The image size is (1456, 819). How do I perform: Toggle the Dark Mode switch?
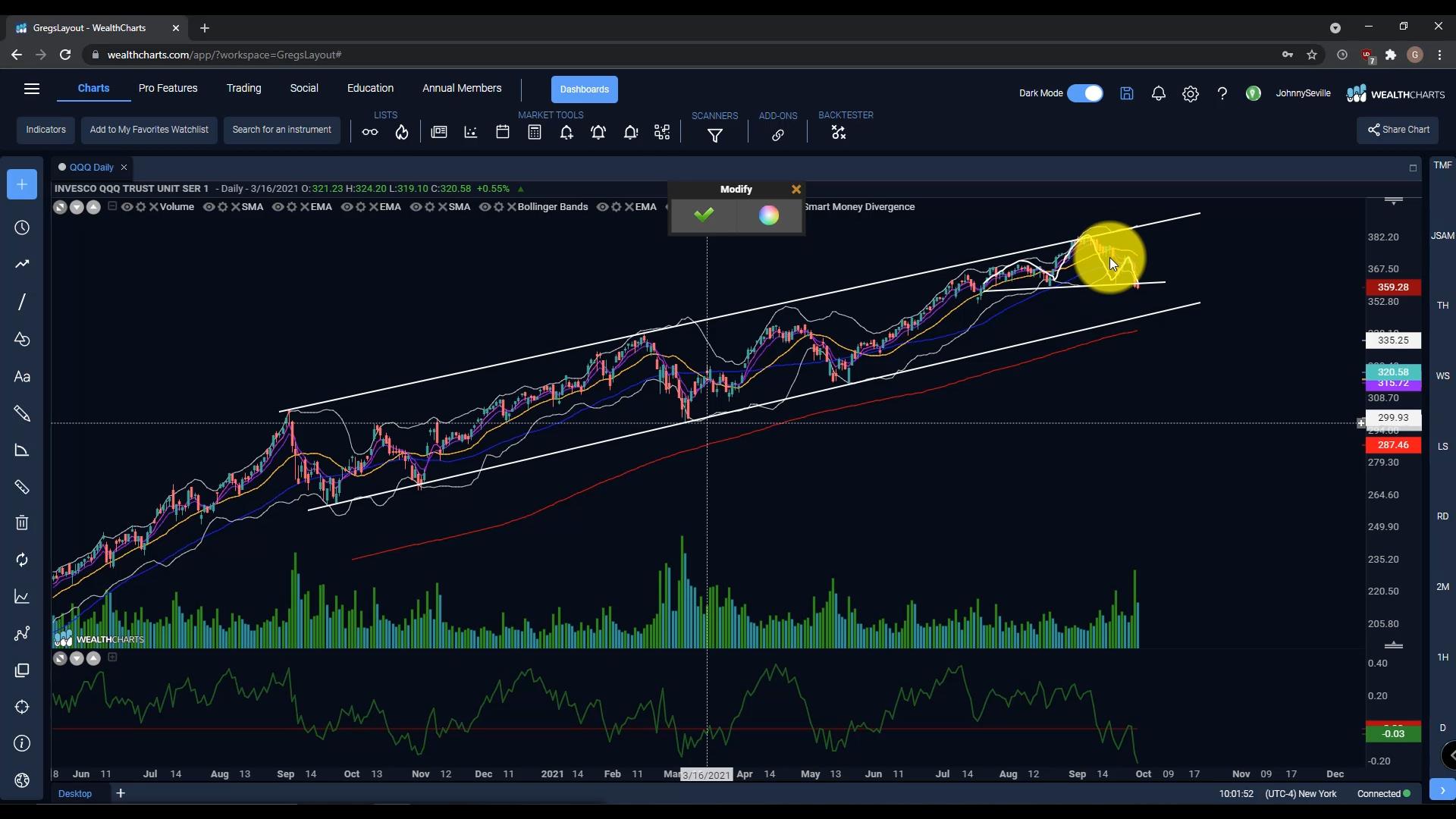click(1085, 93)
